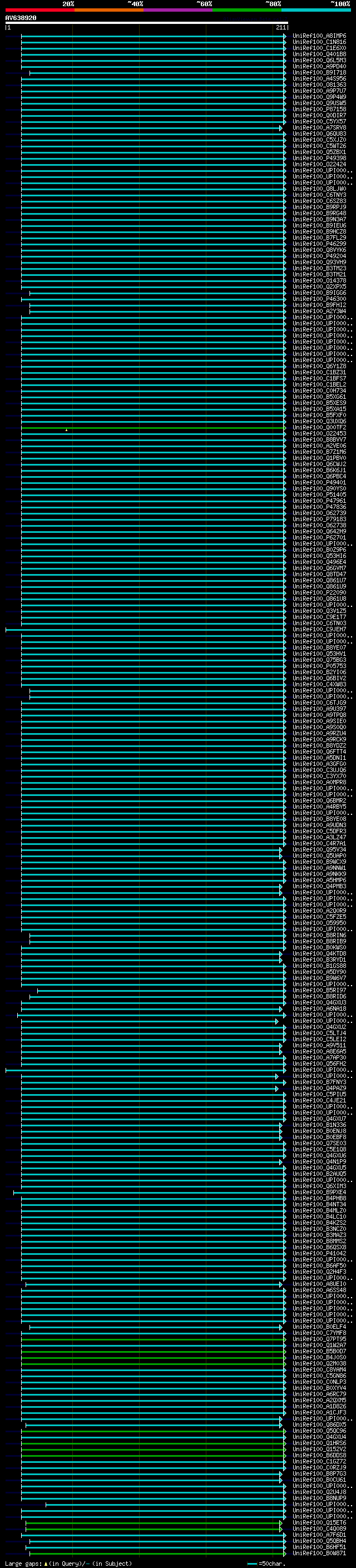Open the UniRef100_A7SRV8 entry
This screenshot has width=356, height=1568.
pos(319,128)
